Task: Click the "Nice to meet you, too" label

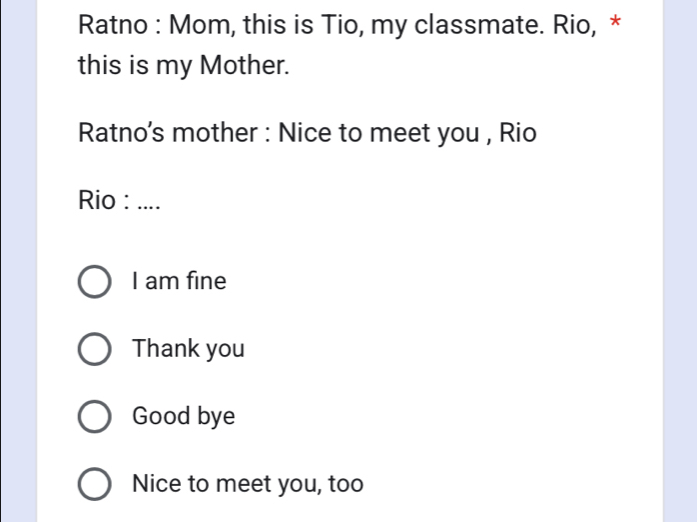Action: pos(247,485)
